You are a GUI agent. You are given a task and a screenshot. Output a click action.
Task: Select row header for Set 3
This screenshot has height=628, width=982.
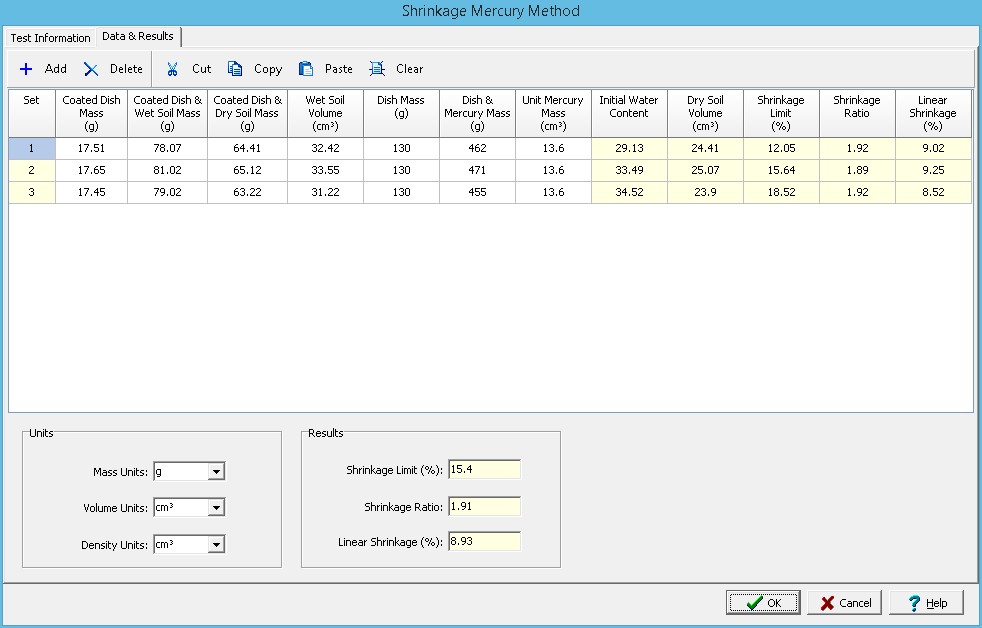pyautogui.click(x=32, y=192)
